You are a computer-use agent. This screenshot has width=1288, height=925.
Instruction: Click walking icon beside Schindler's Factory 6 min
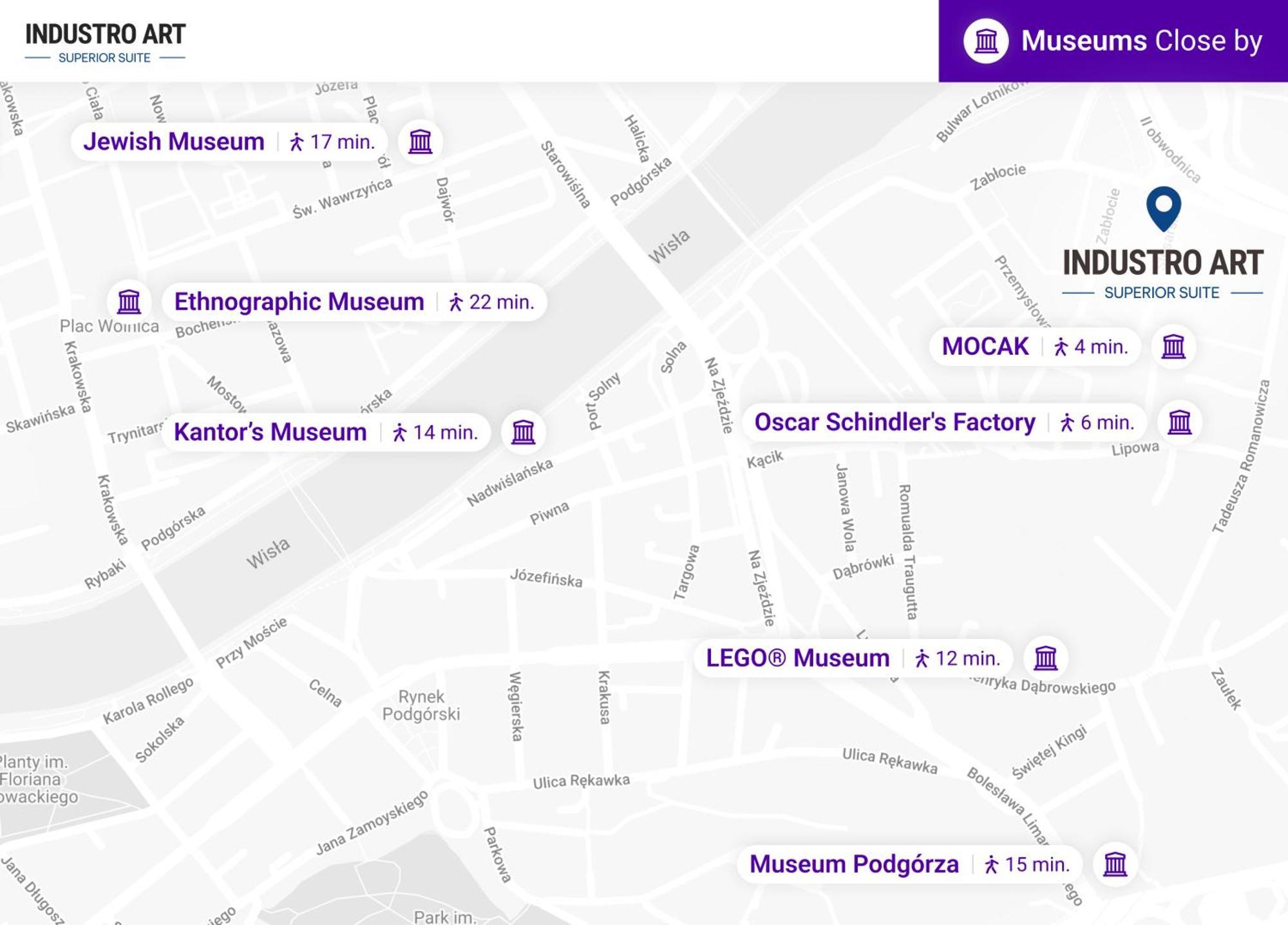(x=1067, y=423)
